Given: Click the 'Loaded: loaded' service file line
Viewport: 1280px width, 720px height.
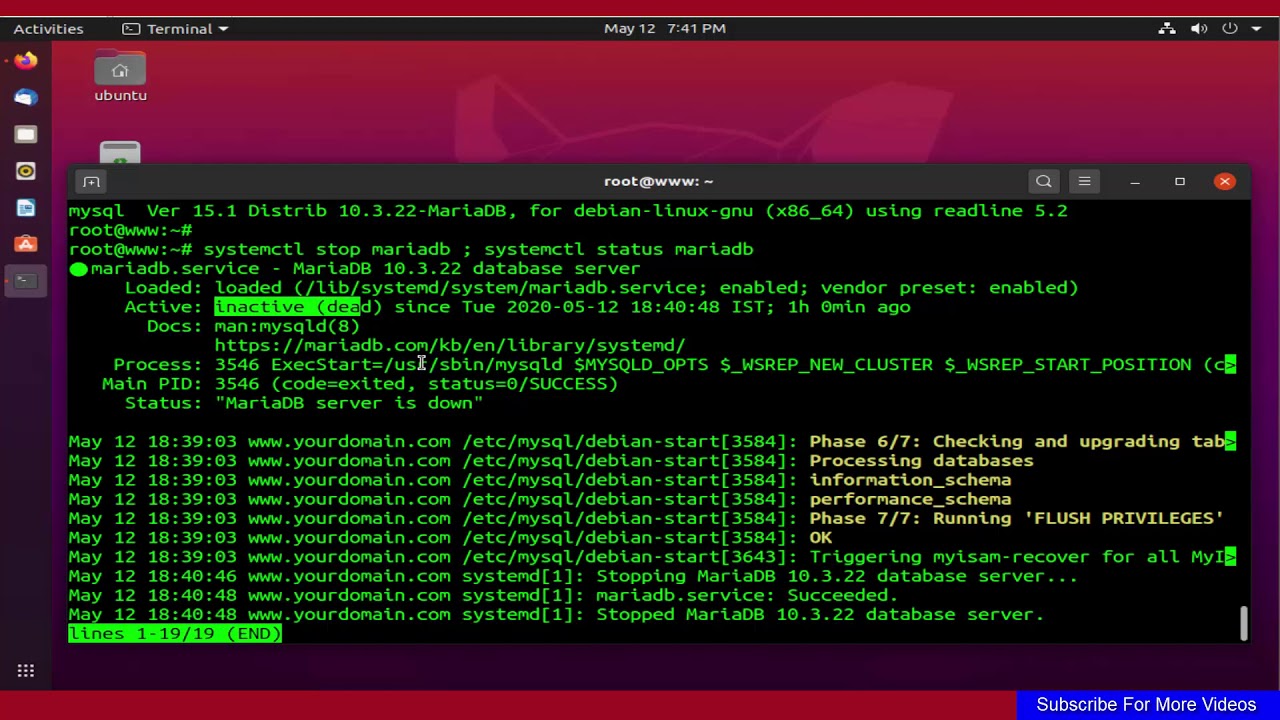Looking at the screenshot, I should point(601,288).
